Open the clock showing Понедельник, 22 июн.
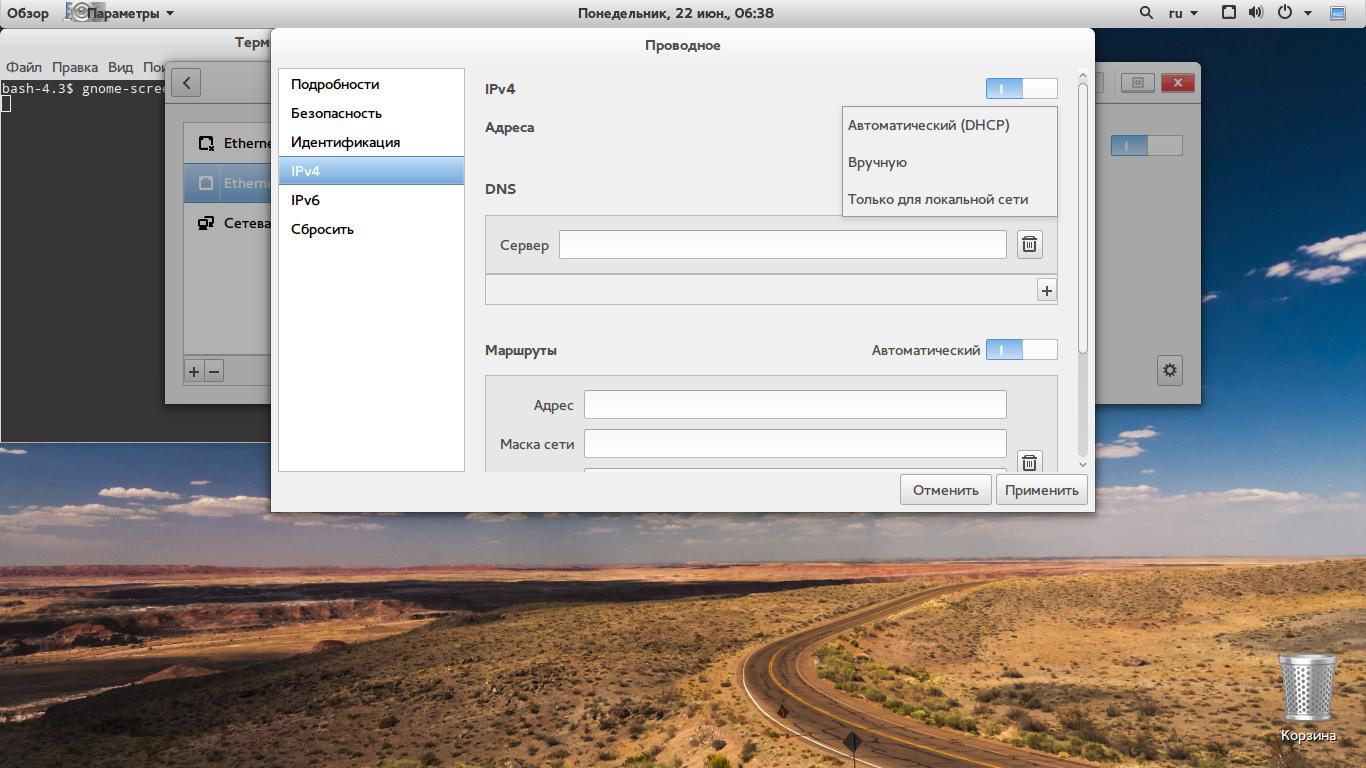The width and height of the screenshot is (1366, 768). click(676, 13)
